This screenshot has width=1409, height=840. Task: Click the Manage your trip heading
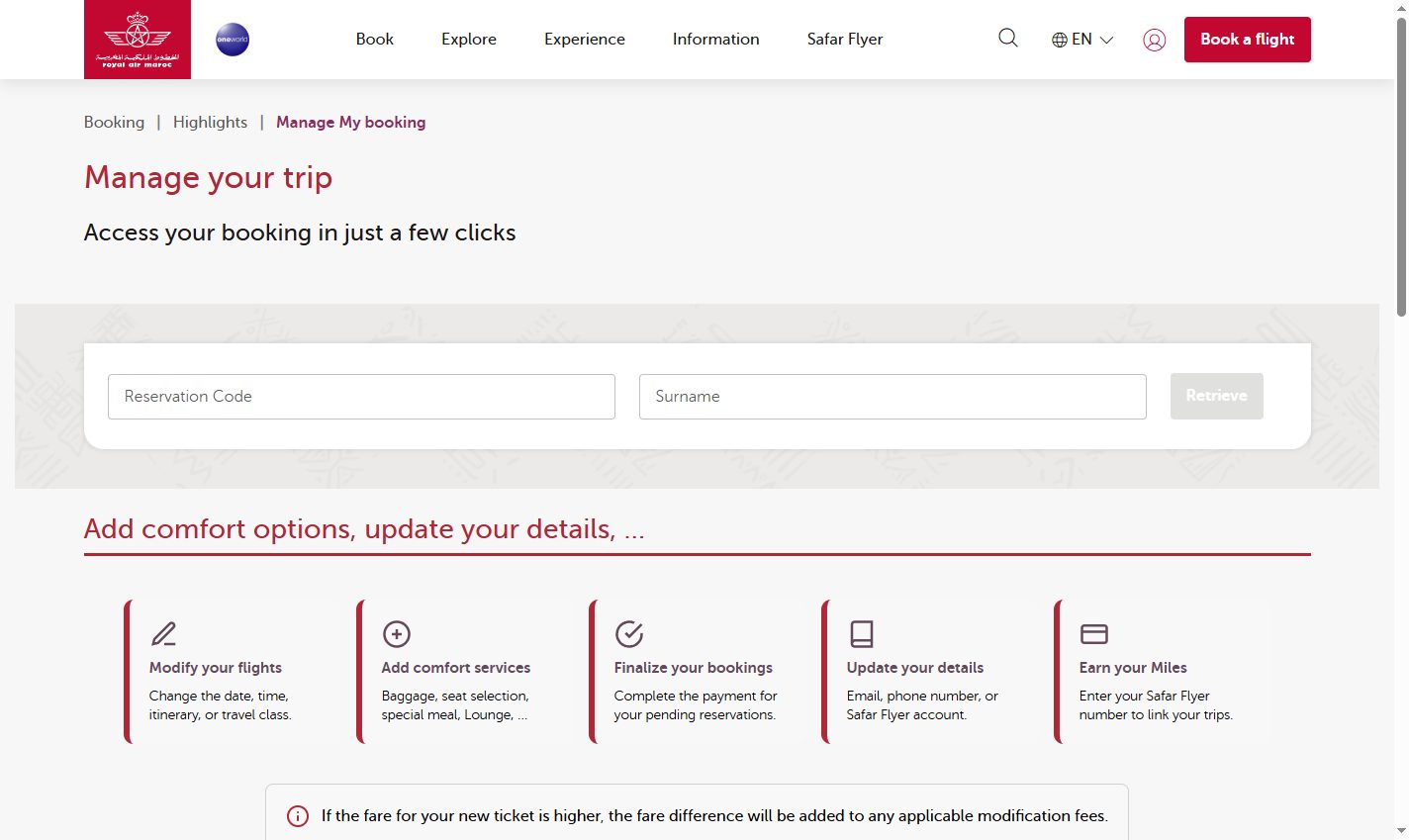[x=208, y=177]
